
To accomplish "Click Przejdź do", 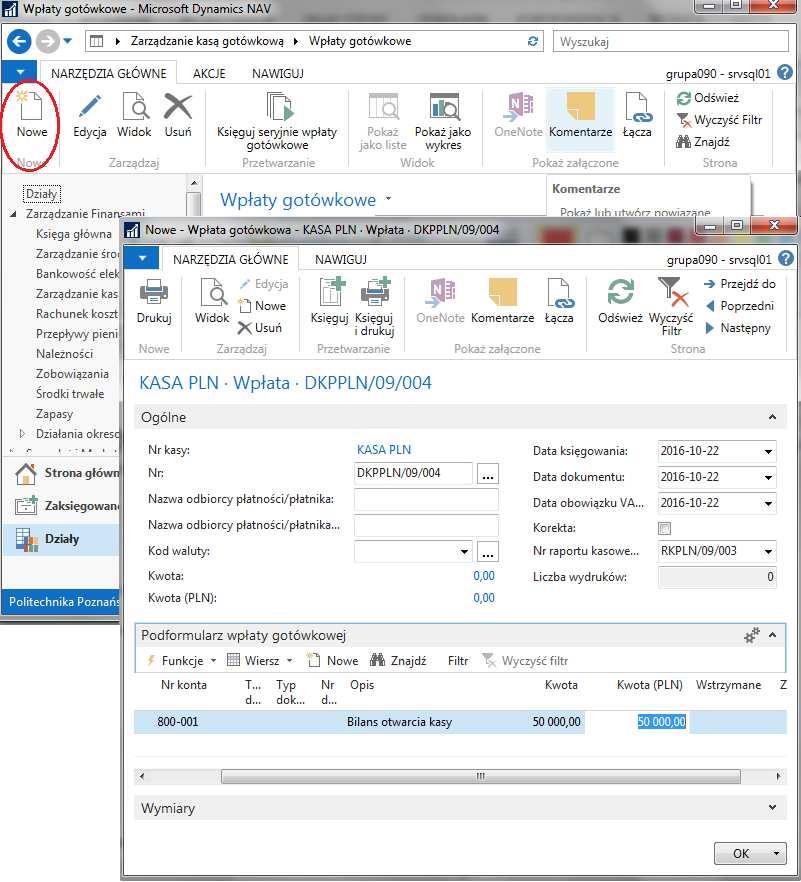I will pyautogui.click(x=740, y=284).
